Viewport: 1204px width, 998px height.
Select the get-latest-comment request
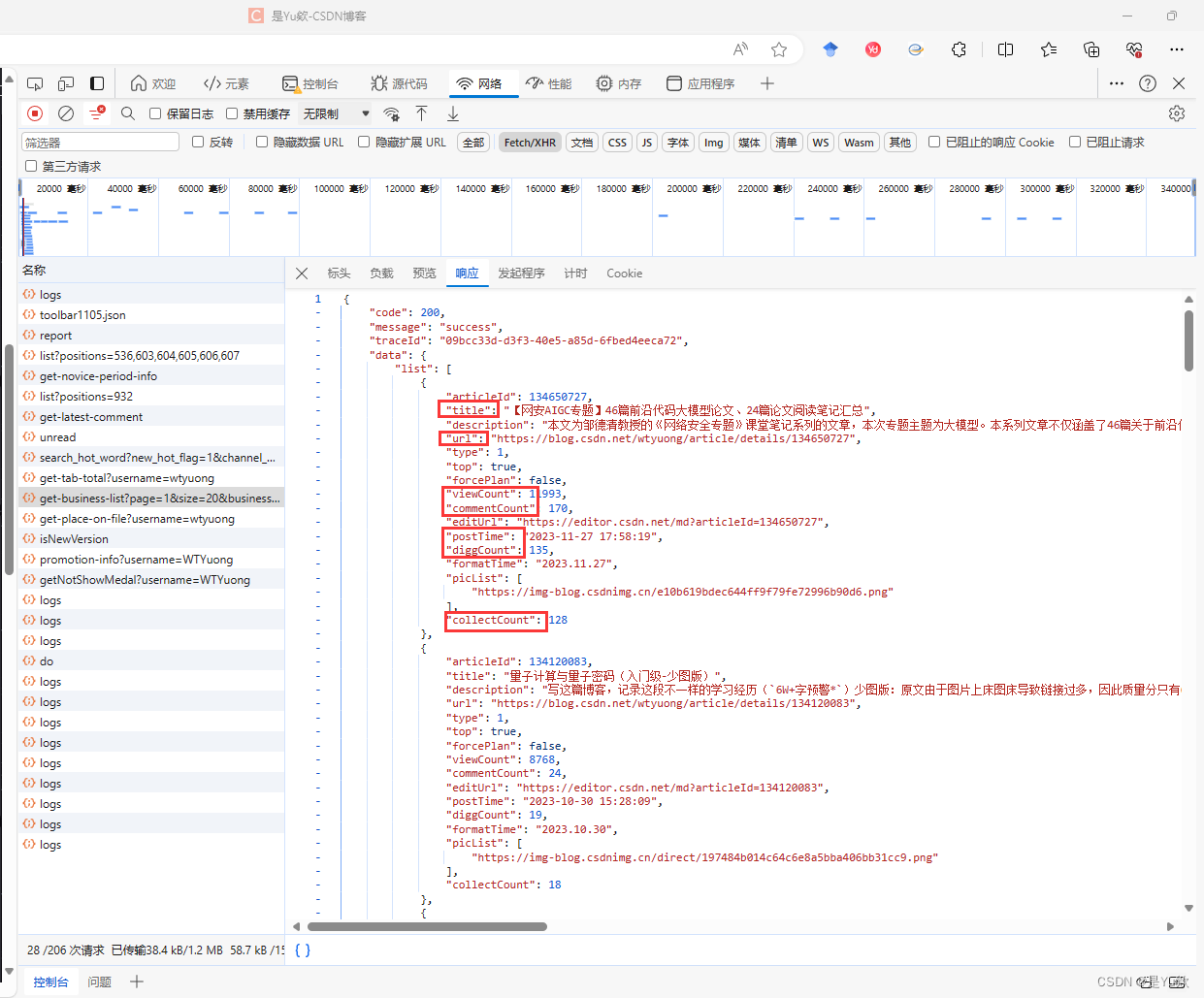pos(151,416)
